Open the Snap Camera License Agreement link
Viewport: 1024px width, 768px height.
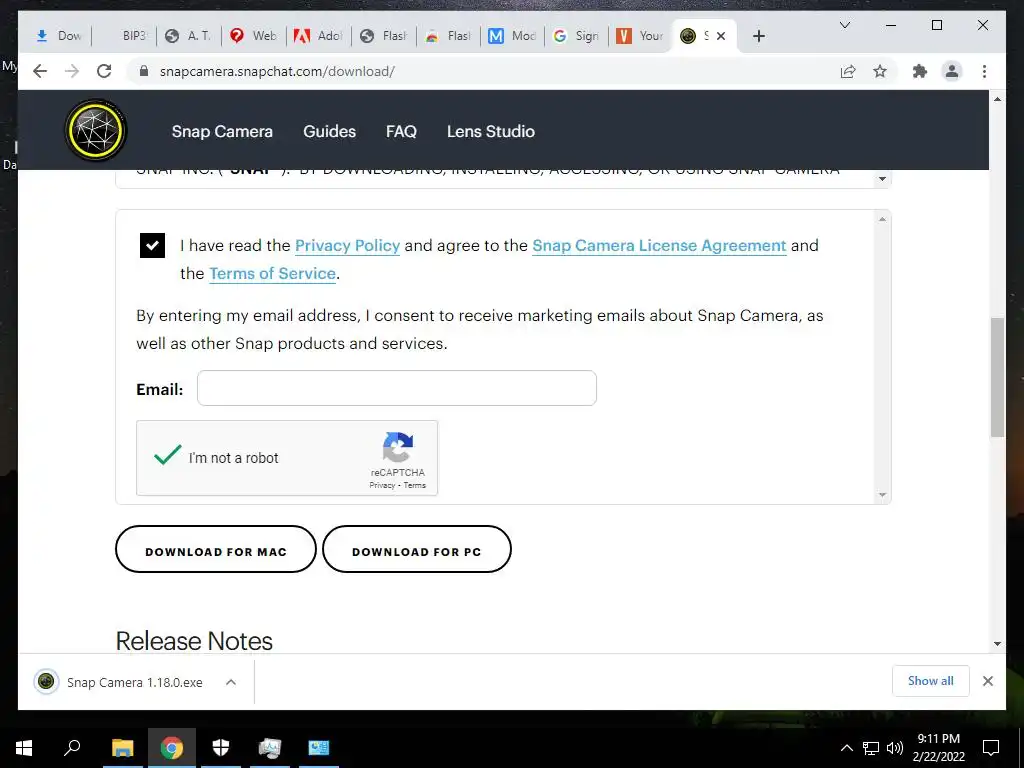pos(659,246)
